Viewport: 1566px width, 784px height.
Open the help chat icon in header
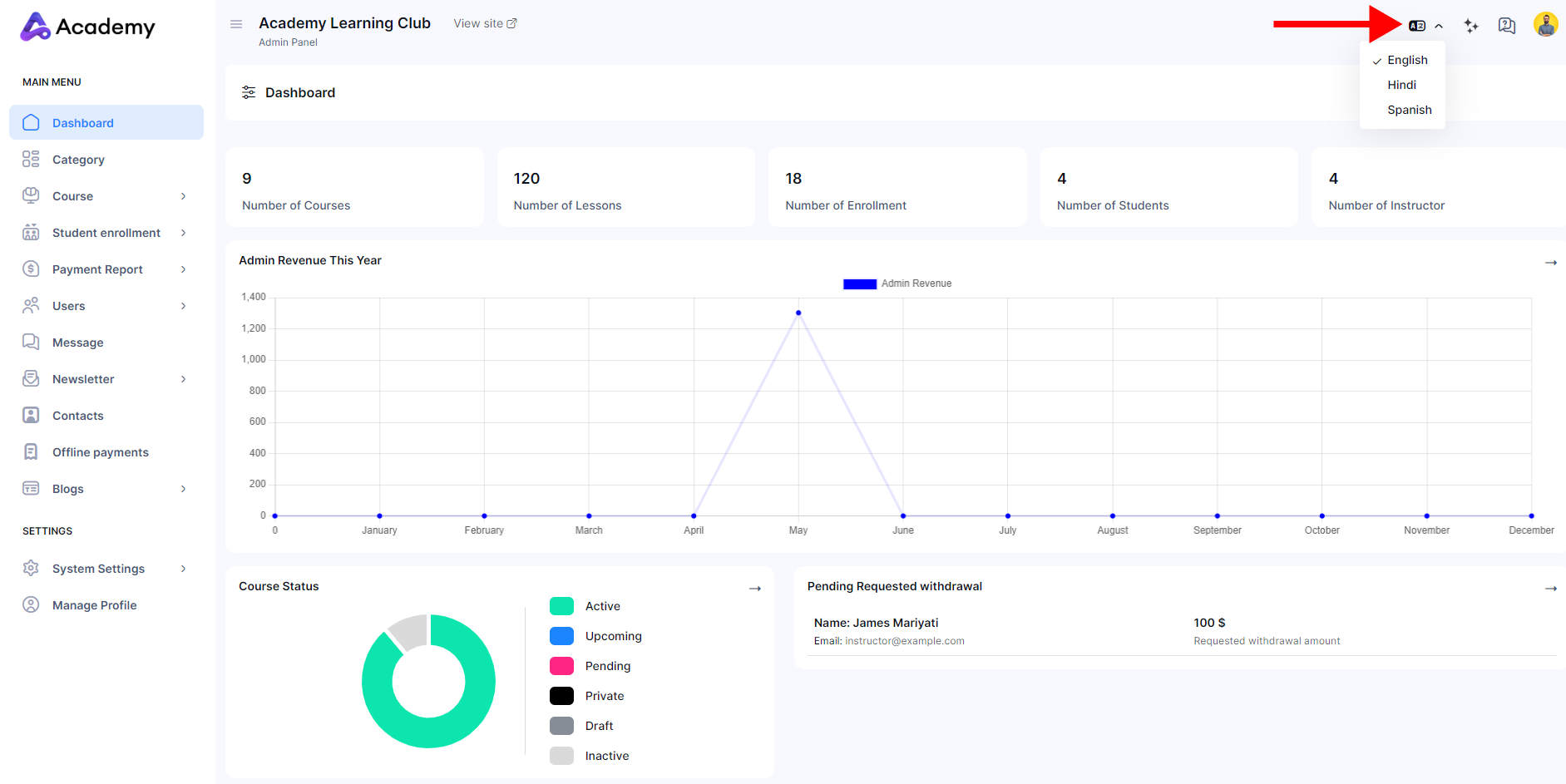(1507, 26)
